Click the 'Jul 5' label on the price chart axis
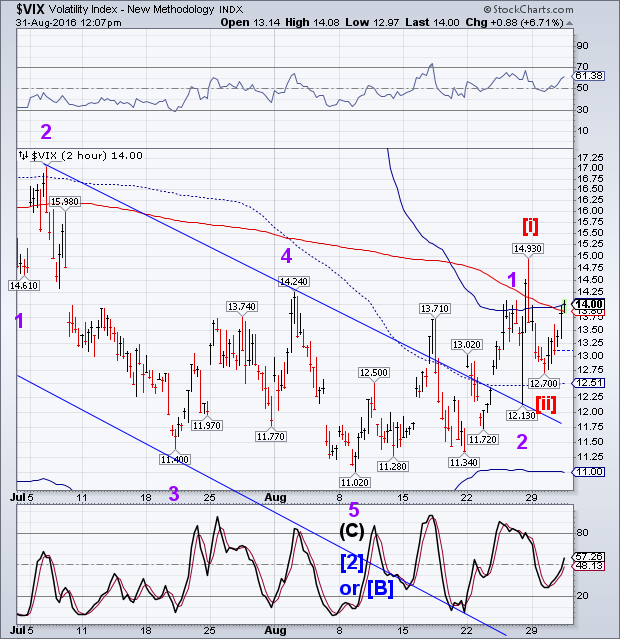This screenshot has width=620, height=639. pos(22,498)
